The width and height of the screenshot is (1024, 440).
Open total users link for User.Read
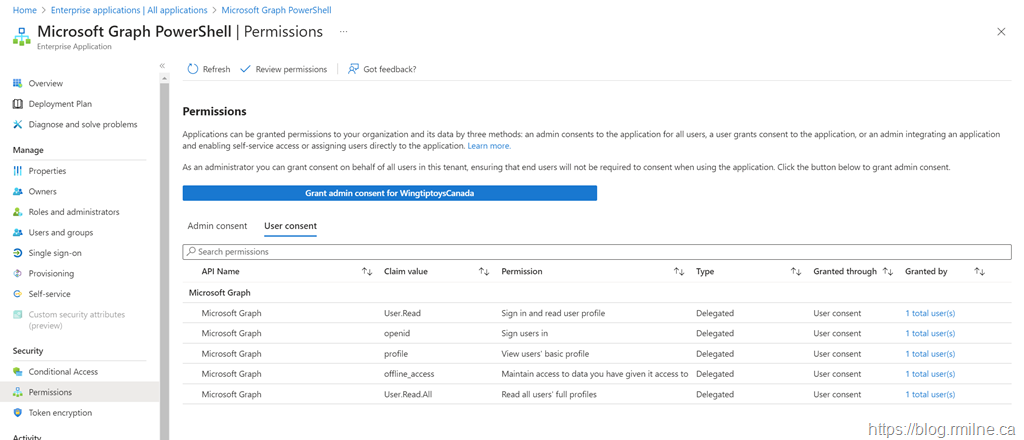click(930, 313)
